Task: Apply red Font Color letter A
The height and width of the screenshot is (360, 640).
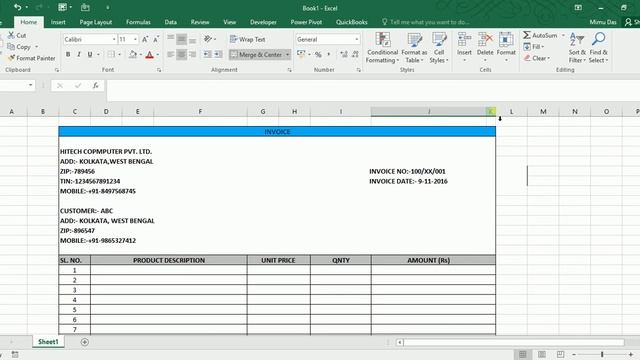Action: pos(149,54)
